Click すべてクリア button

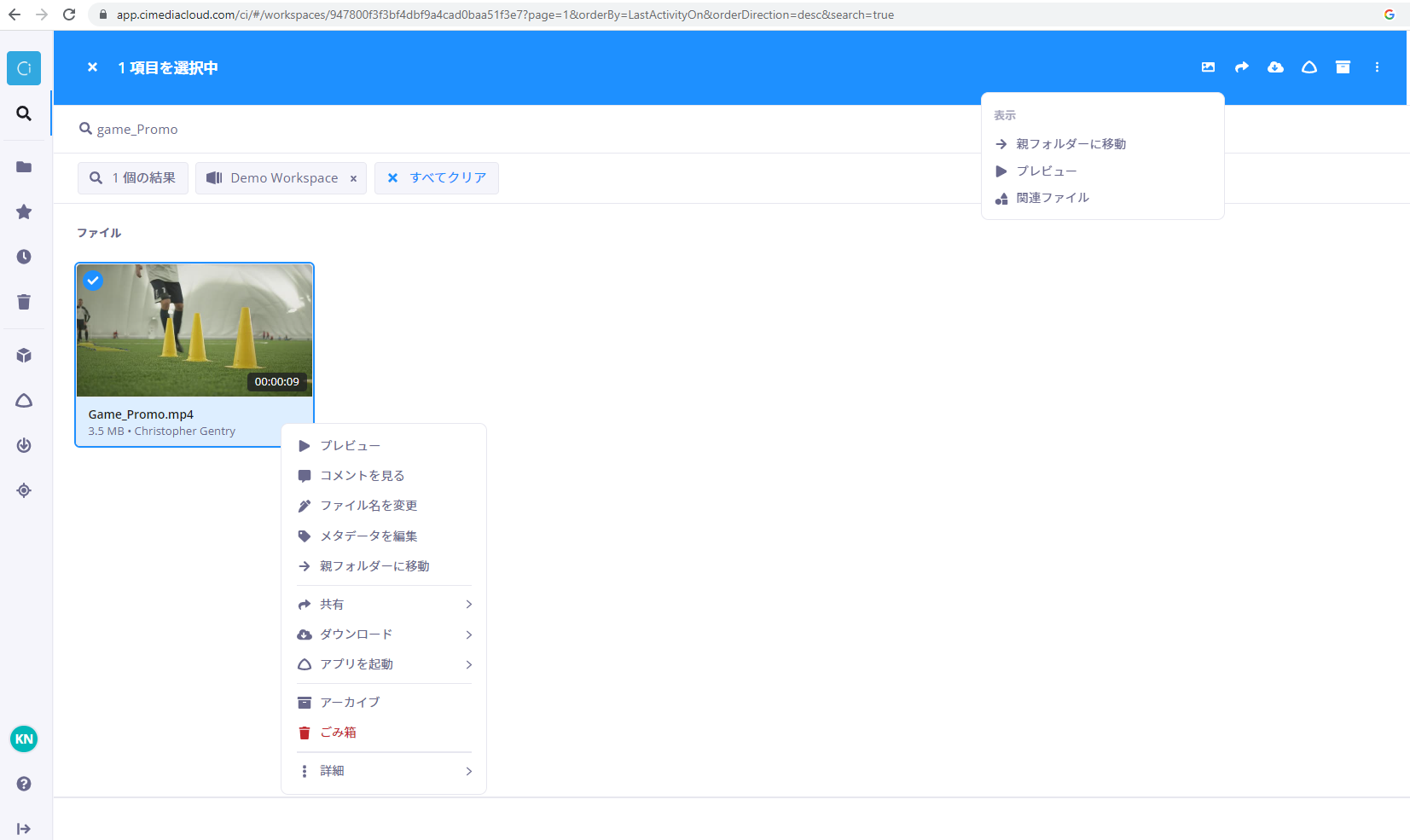tap(437, 178)
